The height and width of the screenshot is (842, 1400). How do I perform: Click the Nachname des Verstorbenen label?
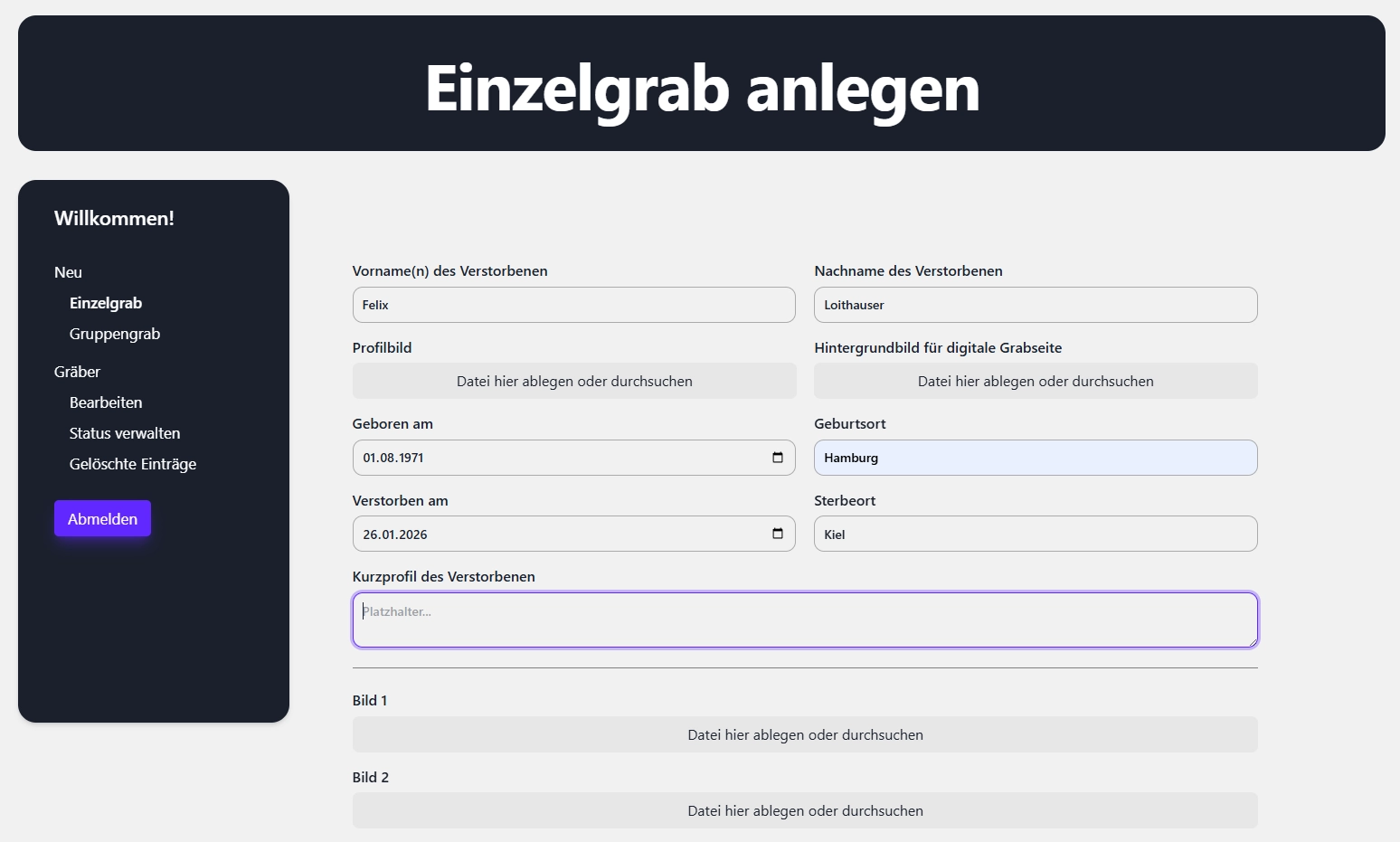[x=908, y=270]
